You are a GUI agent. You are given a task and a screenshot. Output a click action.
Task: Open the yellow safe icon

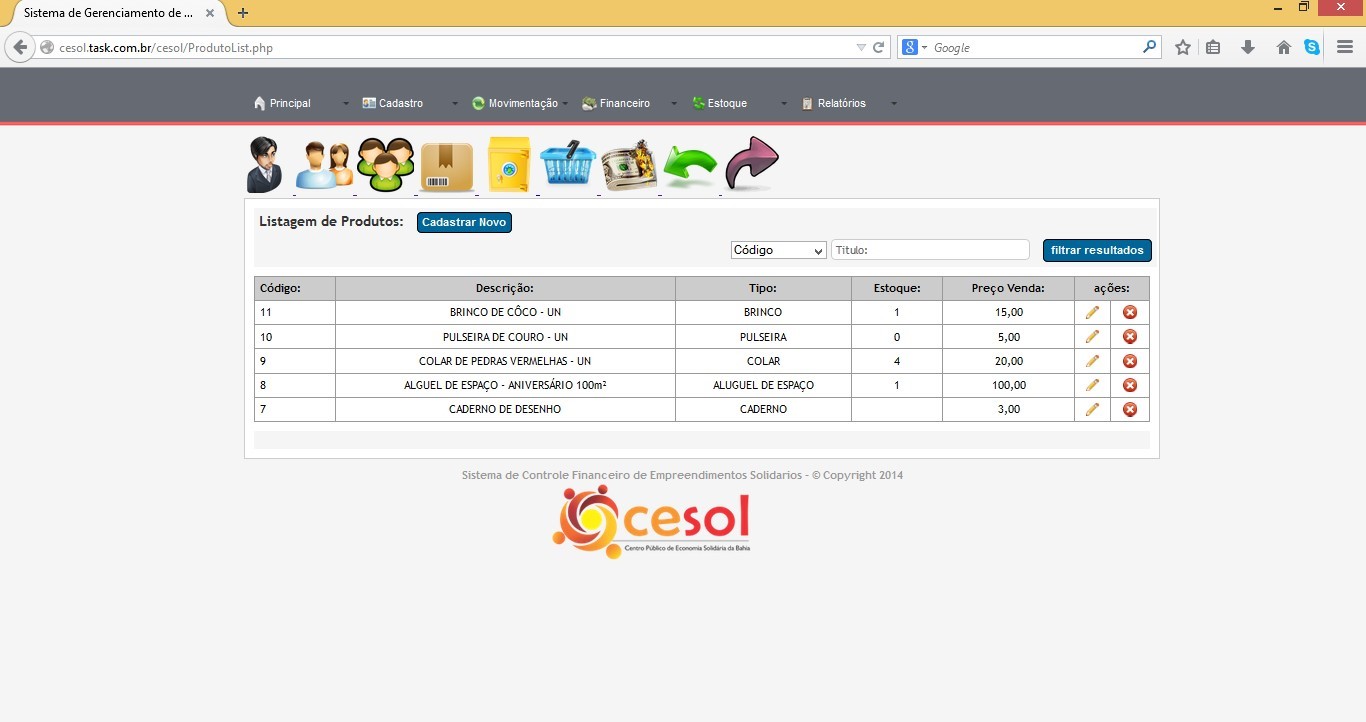coord(508,165)
